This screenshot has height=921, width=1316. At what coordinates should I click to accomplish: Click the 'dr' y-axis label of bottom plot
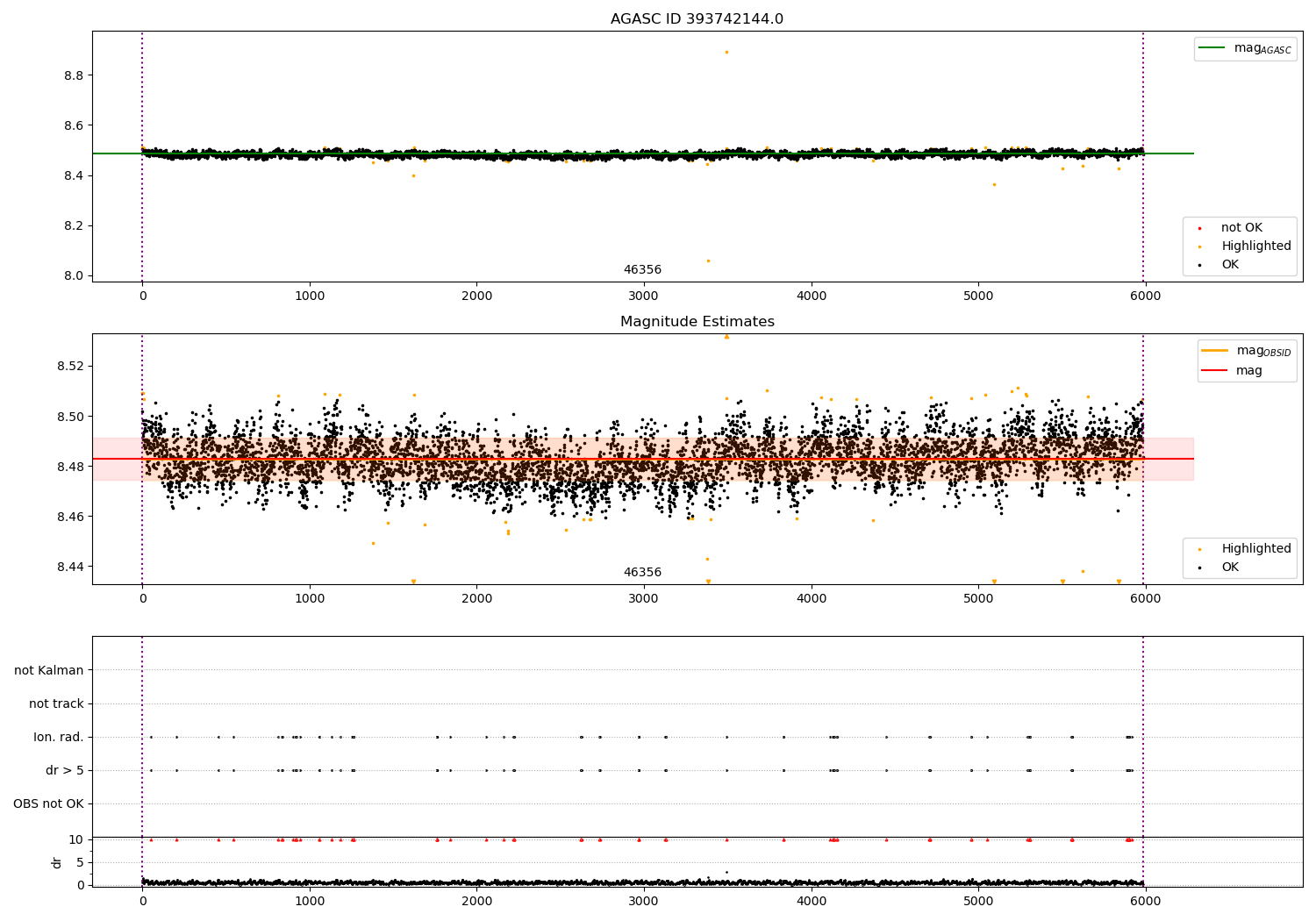(57, 863)
